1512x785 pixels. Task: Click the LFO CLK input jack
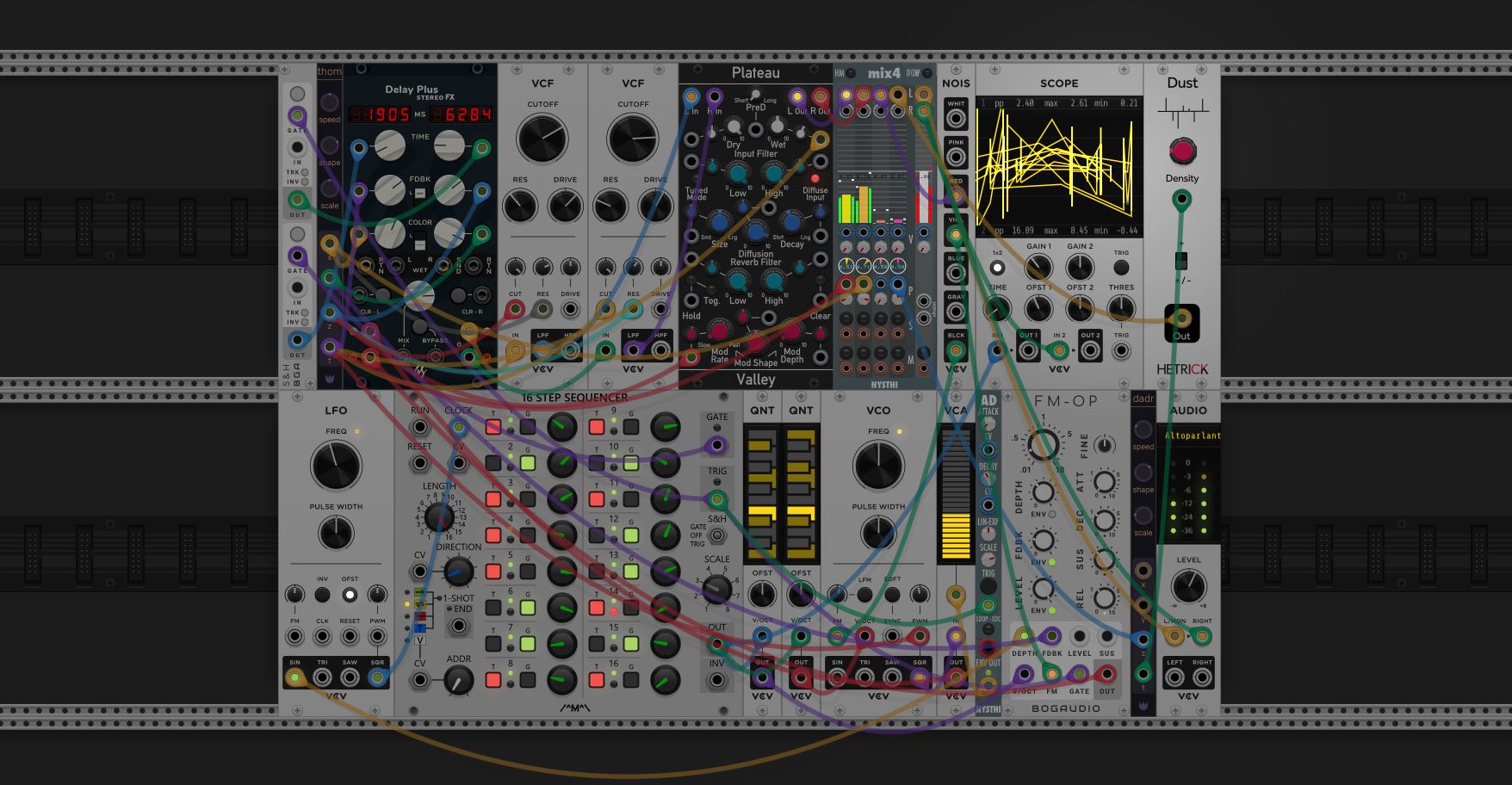tap(322, 637)
